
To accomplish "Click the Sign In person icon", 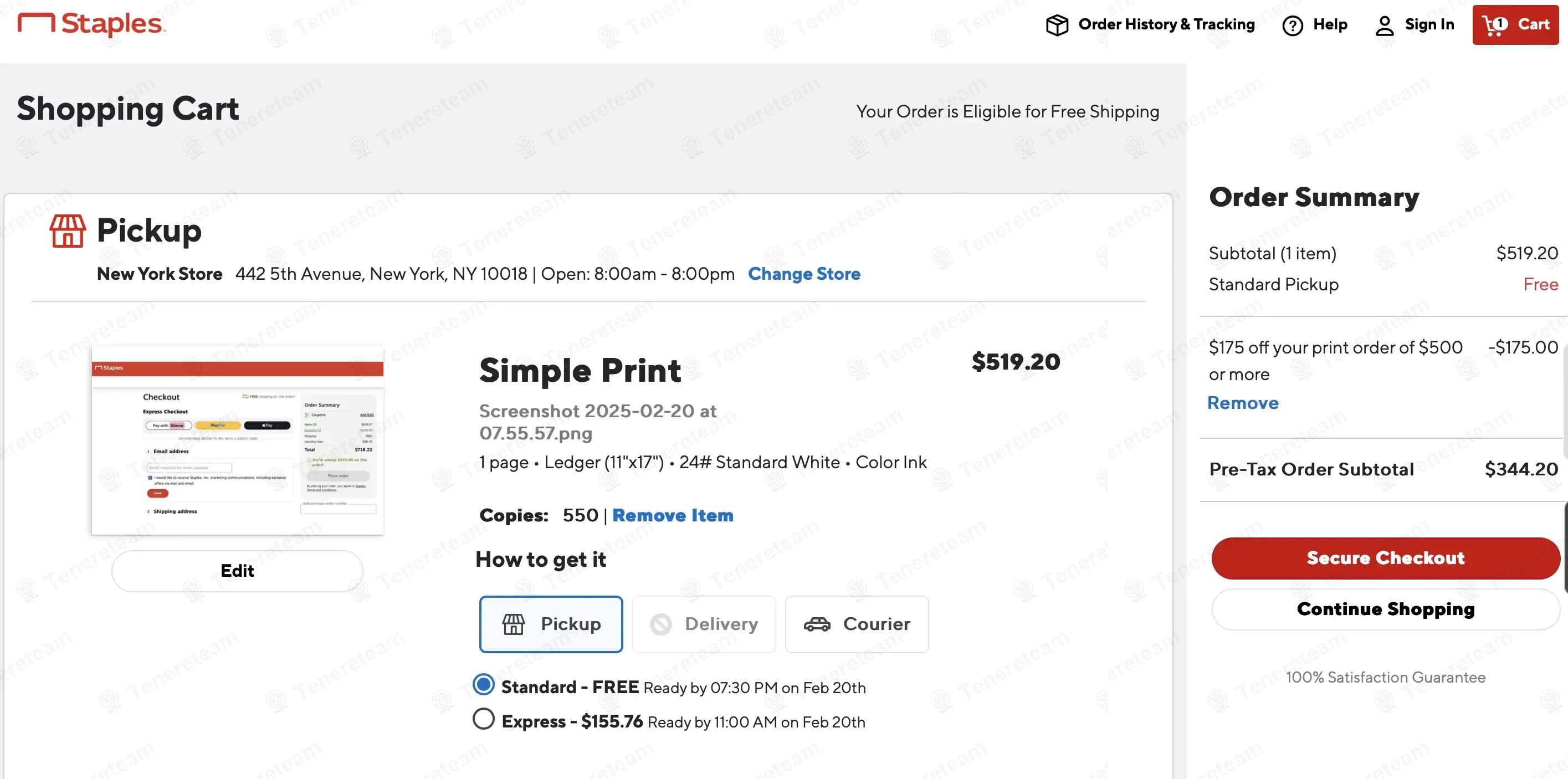I will (x=1384, y=25).
